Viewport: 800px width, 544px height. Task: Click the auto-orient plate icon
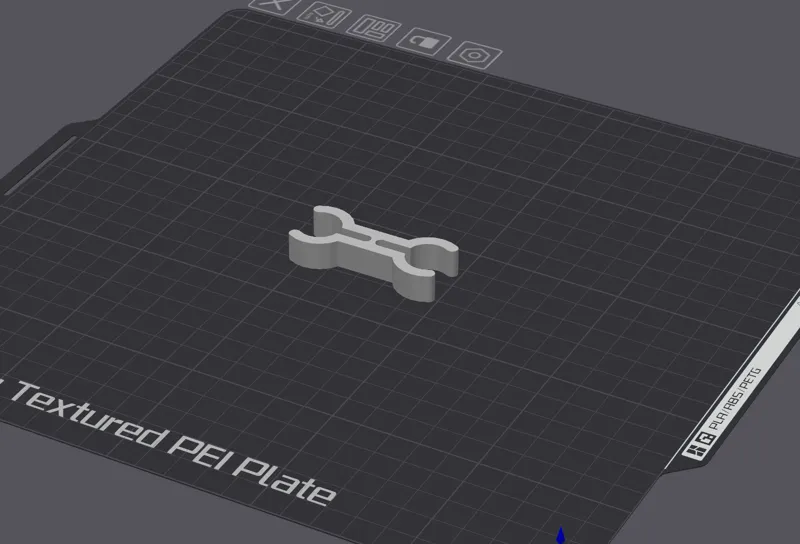click(x=324, y=15)
